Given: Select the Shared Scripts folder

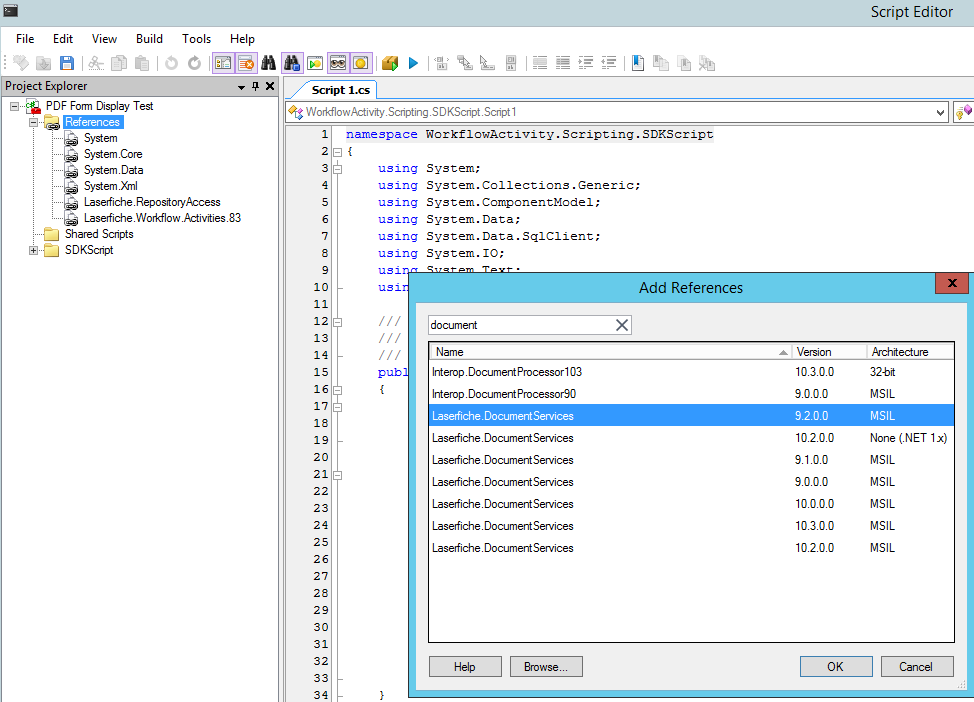Looking at the screenshot, I should [x=99, y=234].
